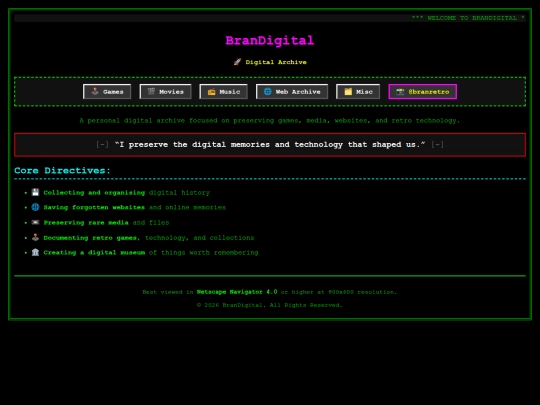Click the personal digital archive description line
Viewport: 540px width, 405px height.
270,121
